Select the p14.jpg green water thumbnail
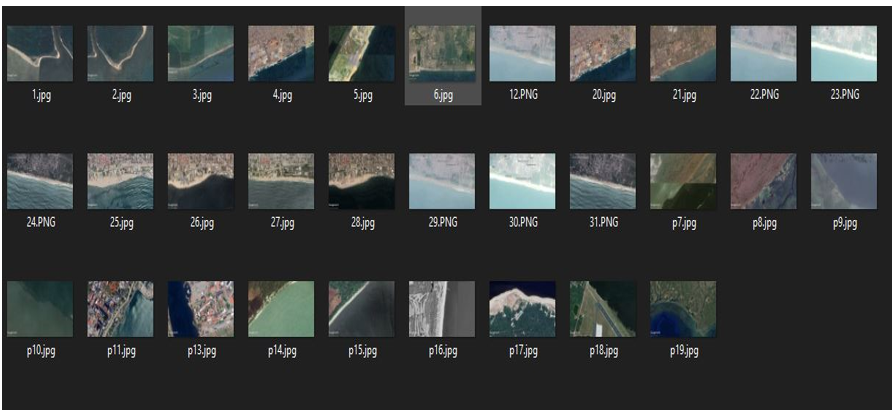The height and width of the screenshot is (412, 892). click(281, 309)
